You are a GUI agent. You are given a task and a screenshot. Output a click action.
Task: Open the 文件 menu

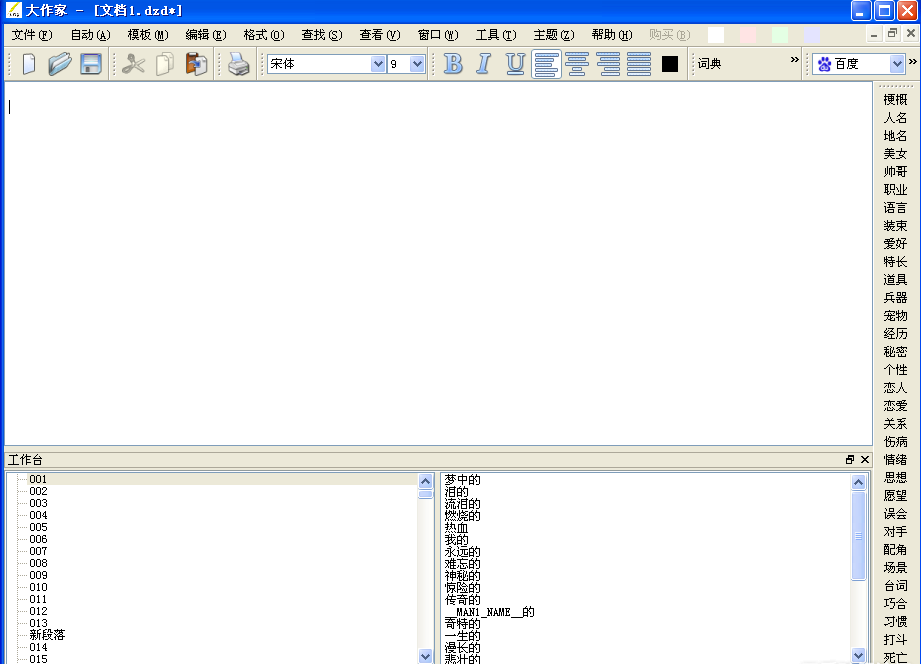30,33
